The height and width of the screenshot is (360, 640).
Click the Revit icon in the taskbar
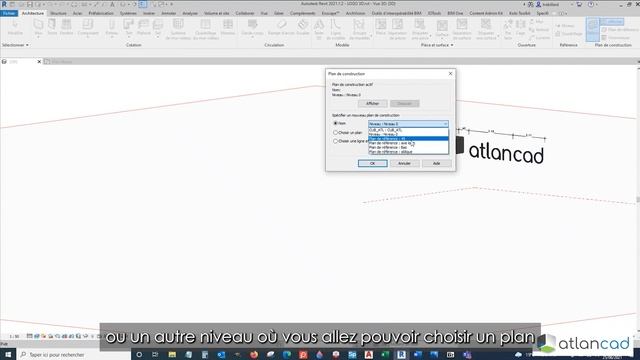click(401, 355)
